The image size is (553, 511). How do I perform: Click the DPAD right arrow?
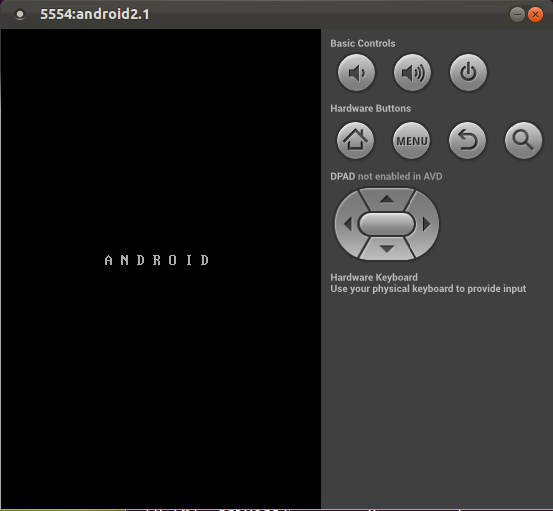pos(426,224)
